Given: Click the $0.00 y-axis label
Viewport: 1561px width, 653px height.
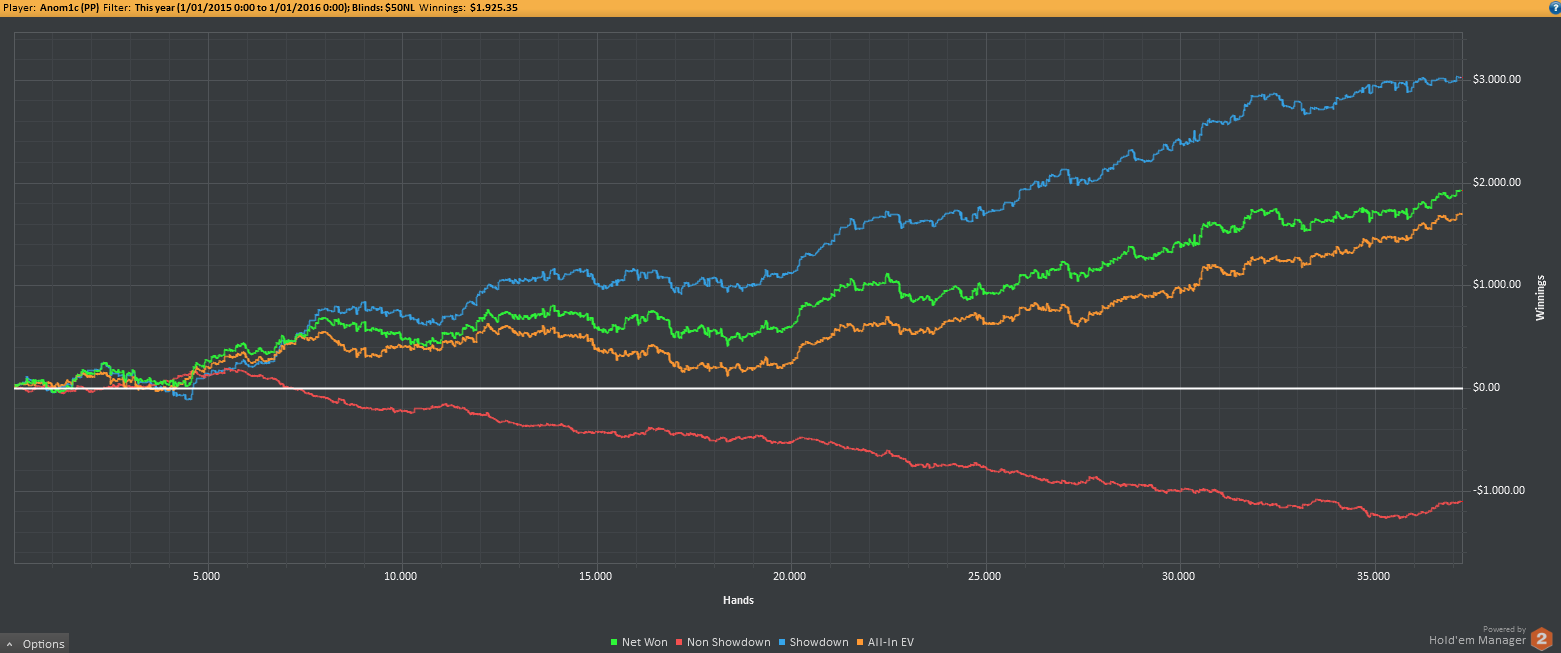Looking at the screenshot, I should [1487, 388].
